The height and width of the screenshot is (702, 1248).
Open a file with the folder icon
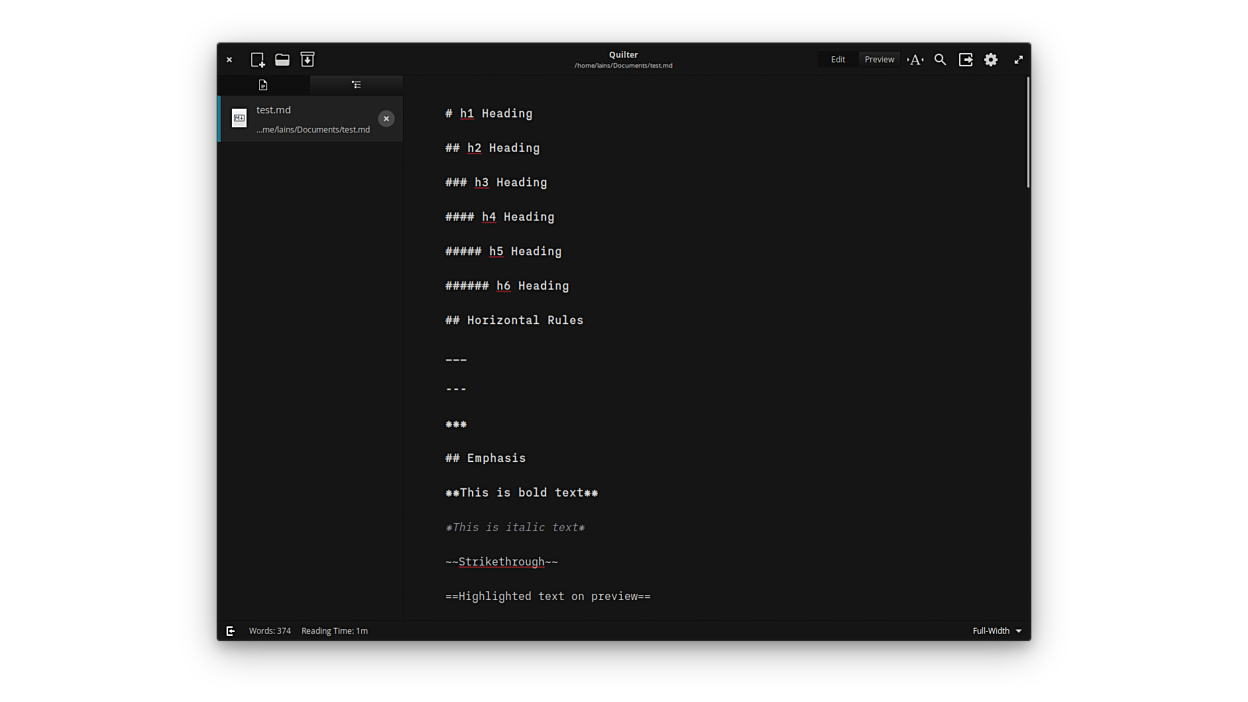282,60
